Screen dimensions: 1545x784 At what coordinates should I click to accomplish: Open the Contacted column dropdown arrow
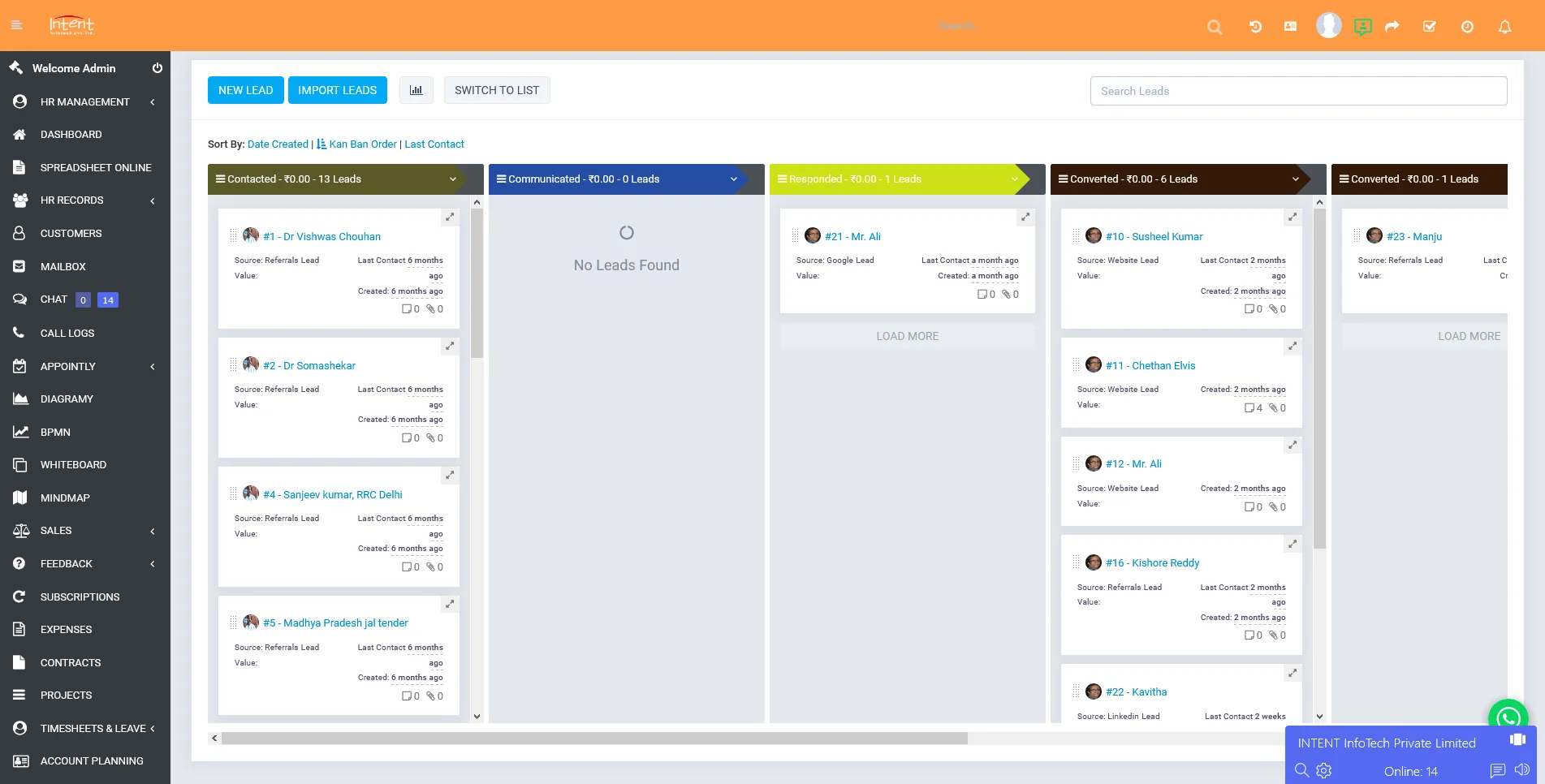(453, 179)
